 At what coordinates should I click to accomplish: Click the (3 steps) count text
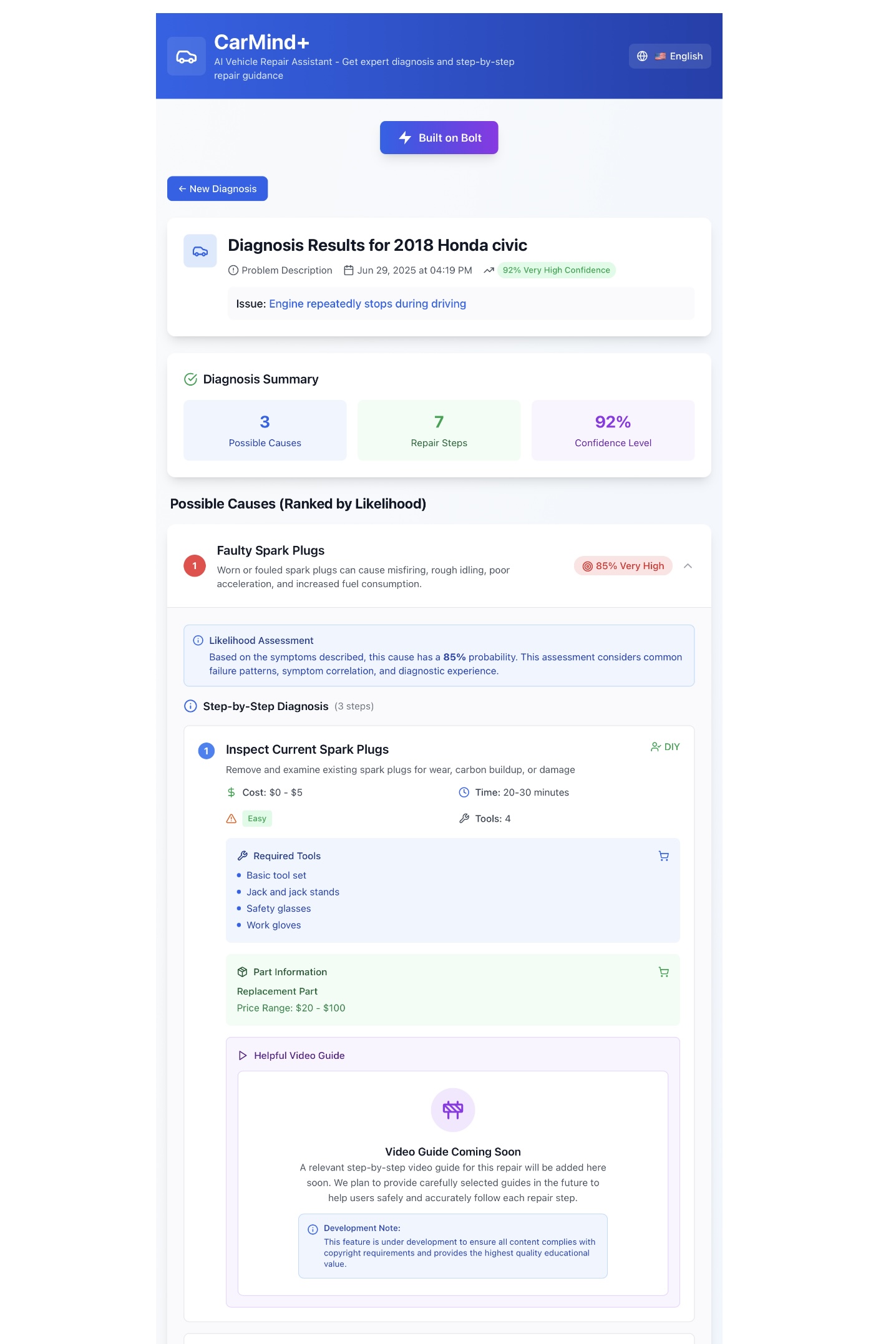pos(354,706)
